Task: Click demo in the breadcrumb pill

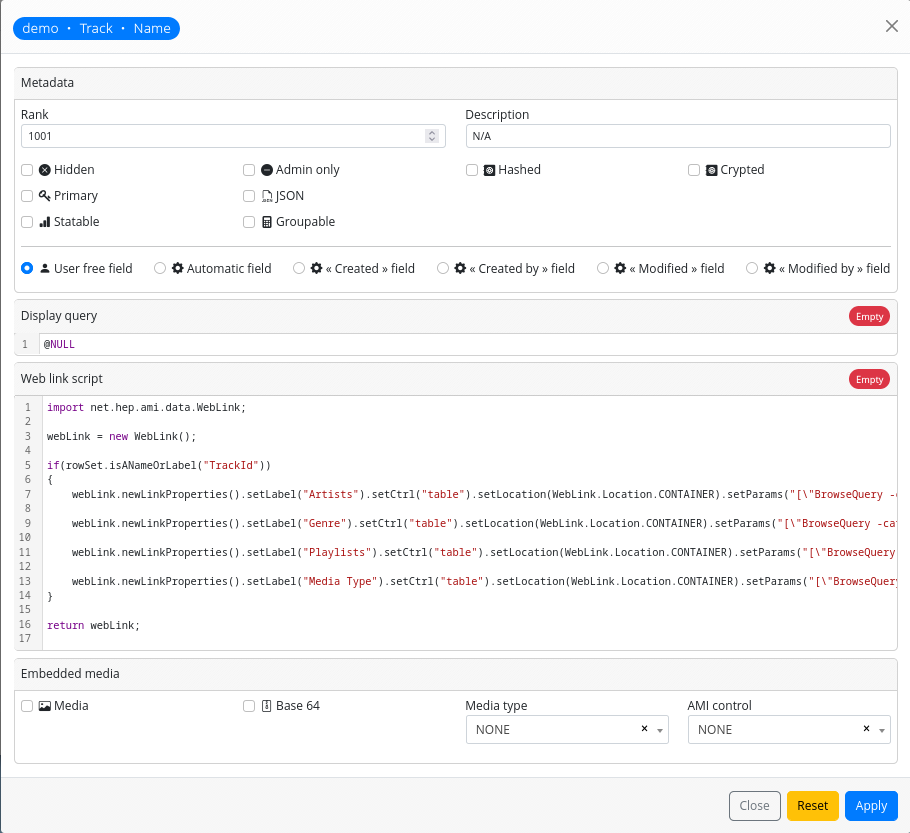Action: pyautogui.click(x=40, y=28)
